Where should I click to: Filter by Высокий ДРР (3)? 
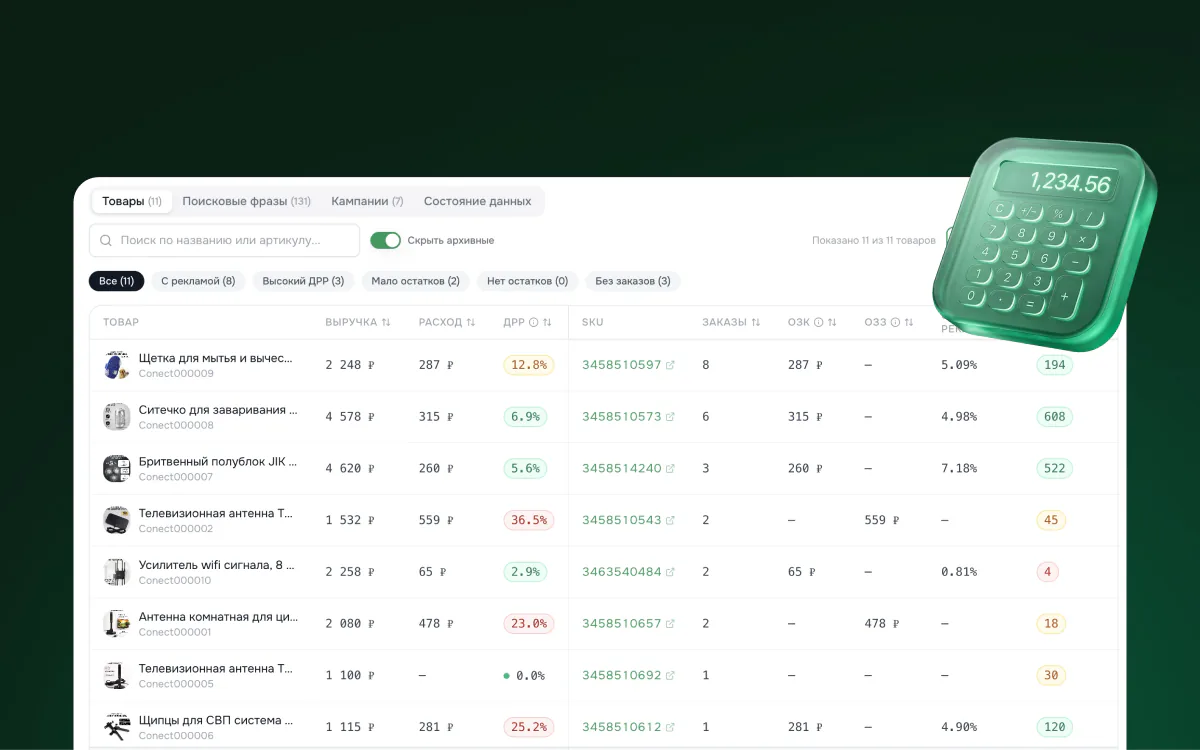point(303,281)
